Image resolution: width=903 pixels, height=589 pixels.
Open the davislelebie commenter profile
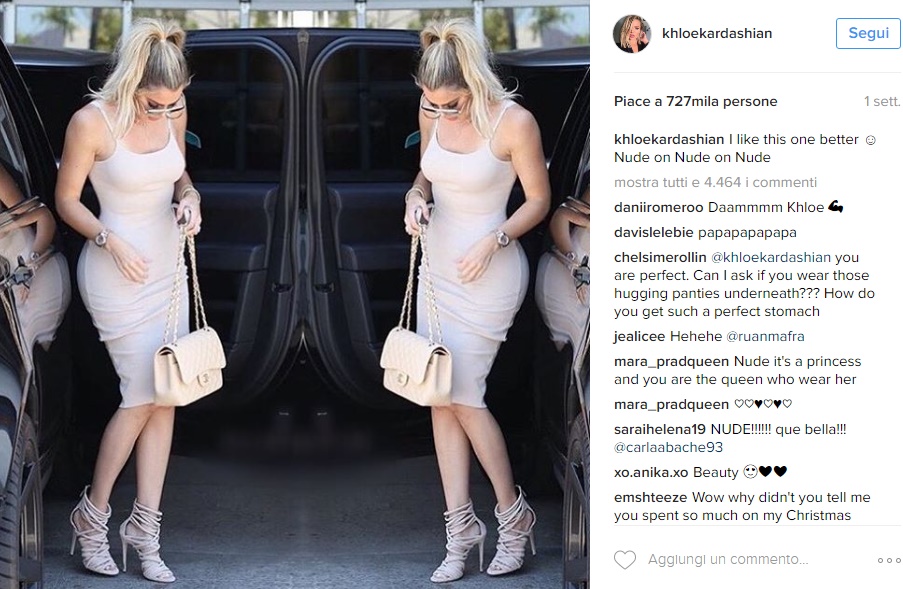654,233
